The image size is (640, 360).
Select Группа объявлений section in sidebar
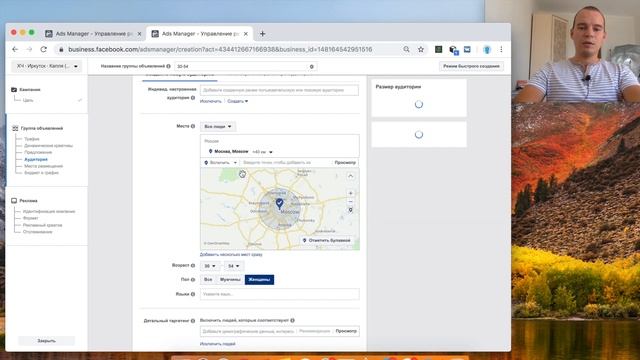pyautogui.click(x=42, y=128)
